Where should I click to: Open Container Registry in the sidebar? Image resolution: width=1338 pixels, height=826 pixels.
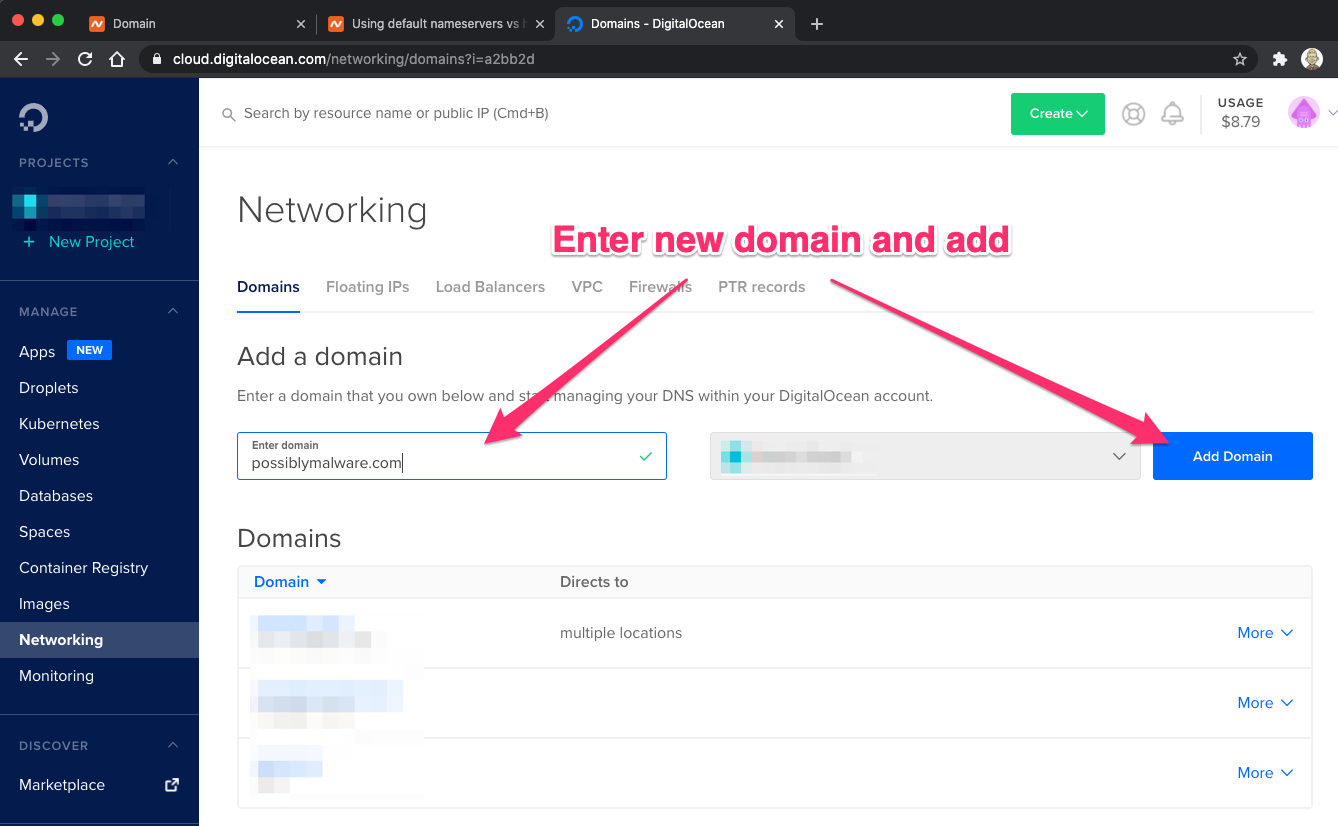pyautogui.click(x=83, y=568)
